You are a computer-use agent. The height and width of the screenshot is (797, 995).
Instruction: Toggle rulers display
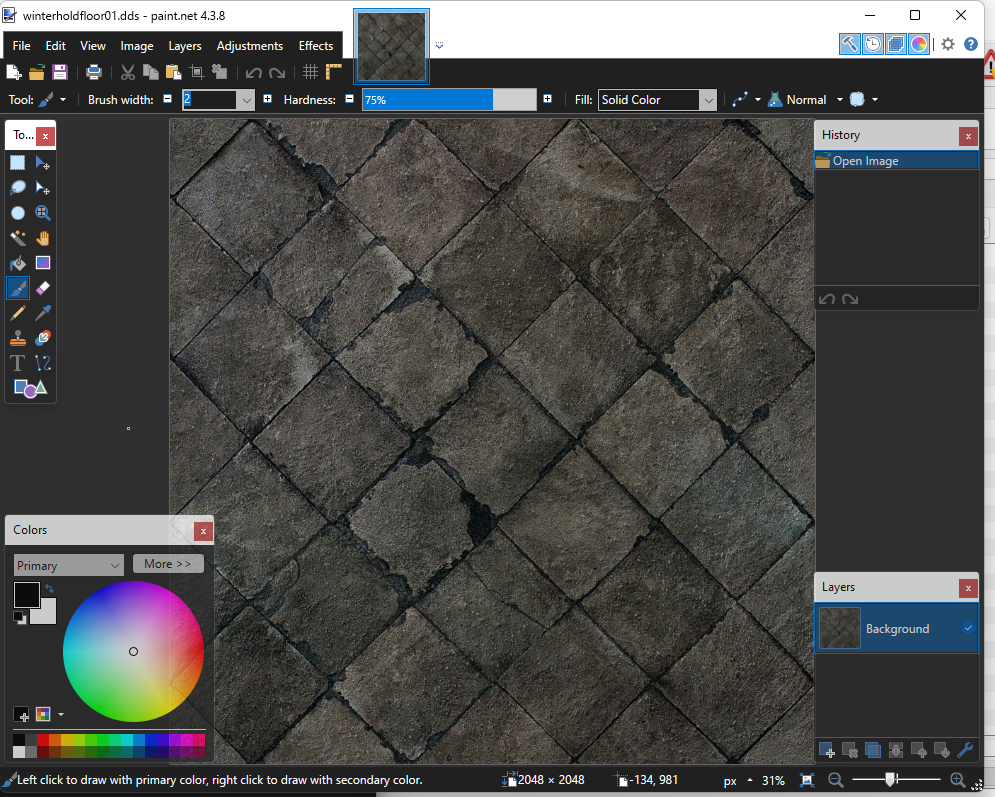[334, 72]
